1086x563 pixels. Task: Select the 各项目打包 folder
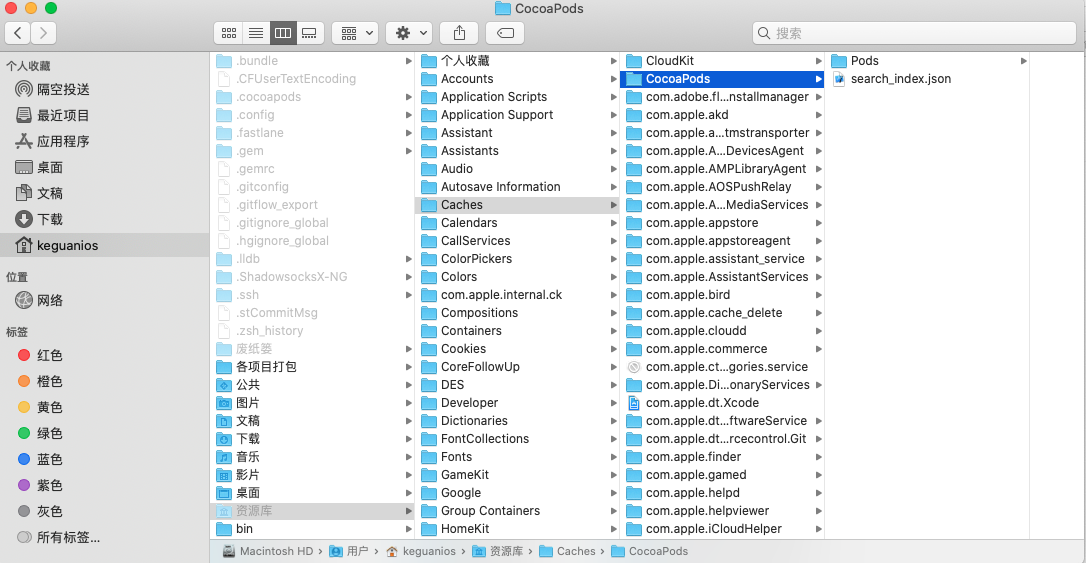[312, 367]
